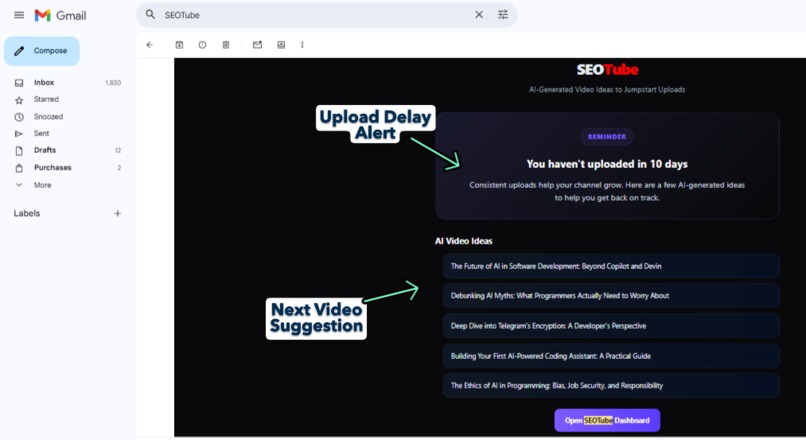The width and height of the screenshot is (806, 440).
Task: Click the SEOTube logo in the email
Action: pos(607,69)
